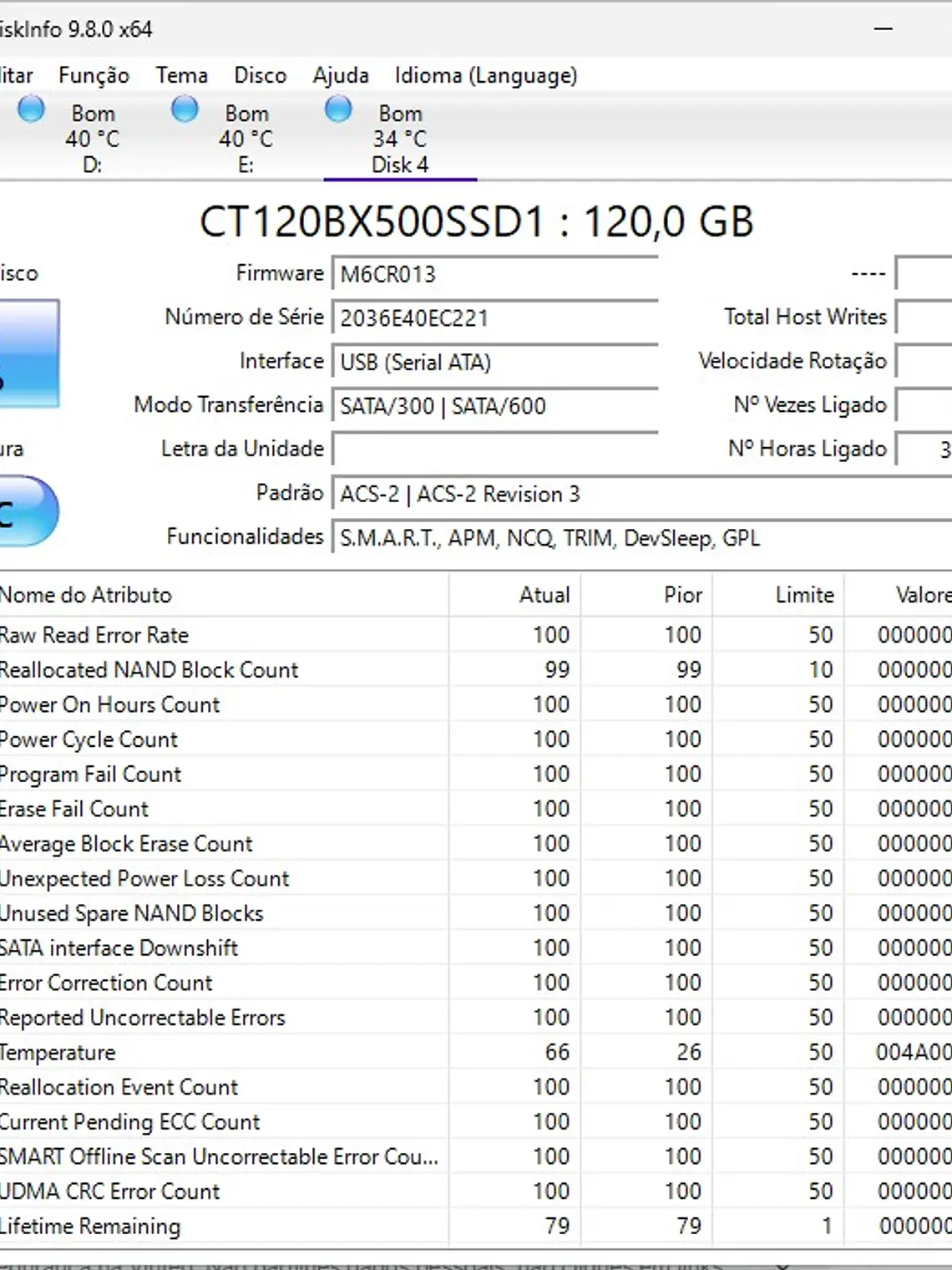This screenshot has width=952, height=1270.
Task: Click the Total Host Writes value box
Action: pos(924,317)
